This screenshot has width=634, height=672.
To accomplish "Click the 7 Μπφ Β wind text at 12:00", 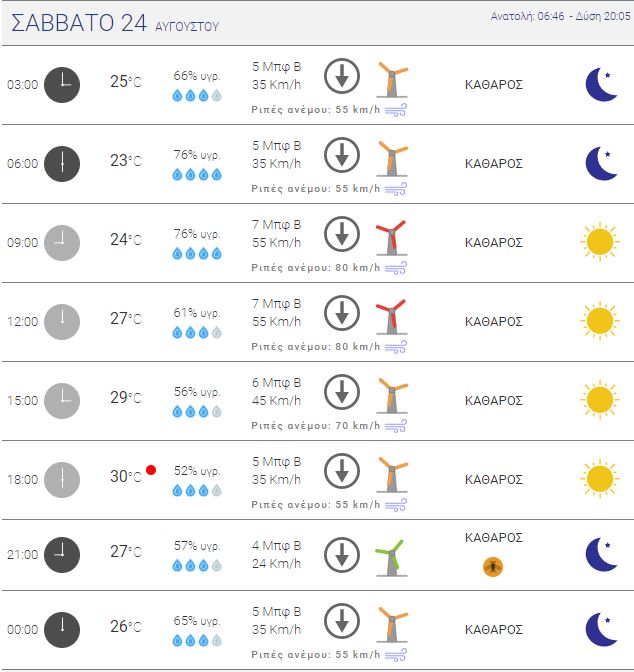I will [276, 304].
